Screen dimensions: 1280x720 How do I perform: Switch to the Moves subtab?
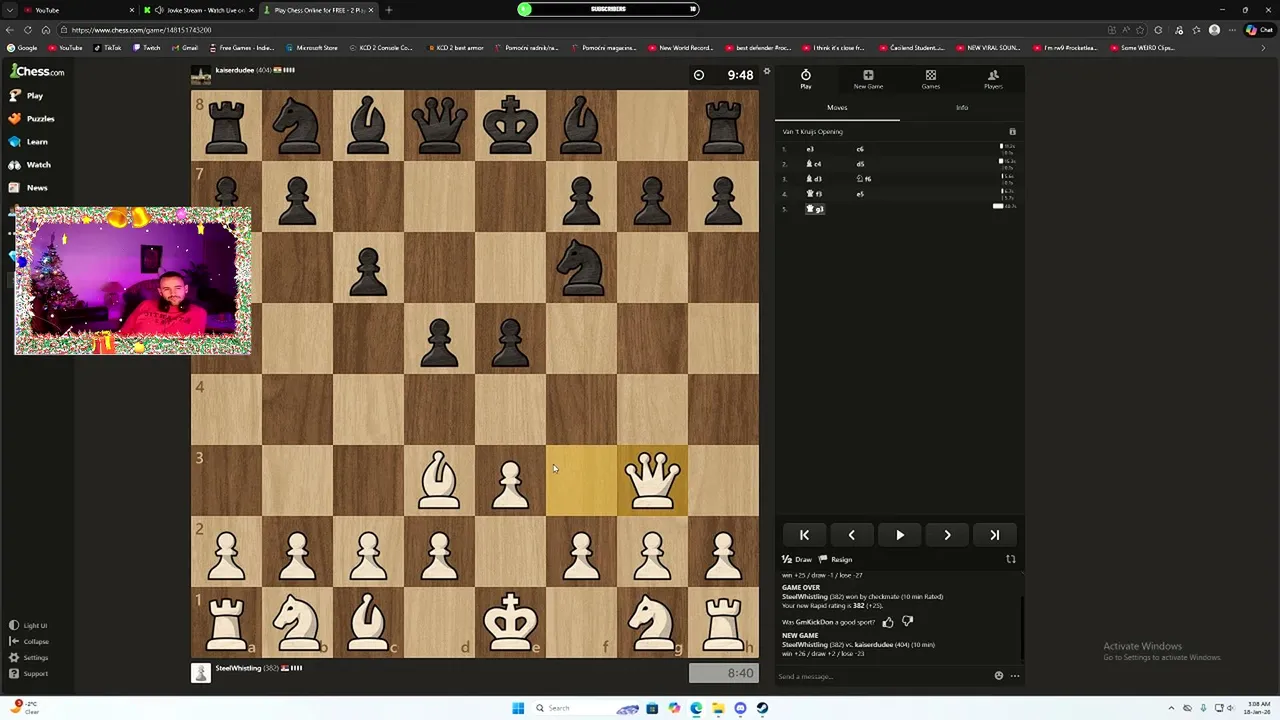837,108
